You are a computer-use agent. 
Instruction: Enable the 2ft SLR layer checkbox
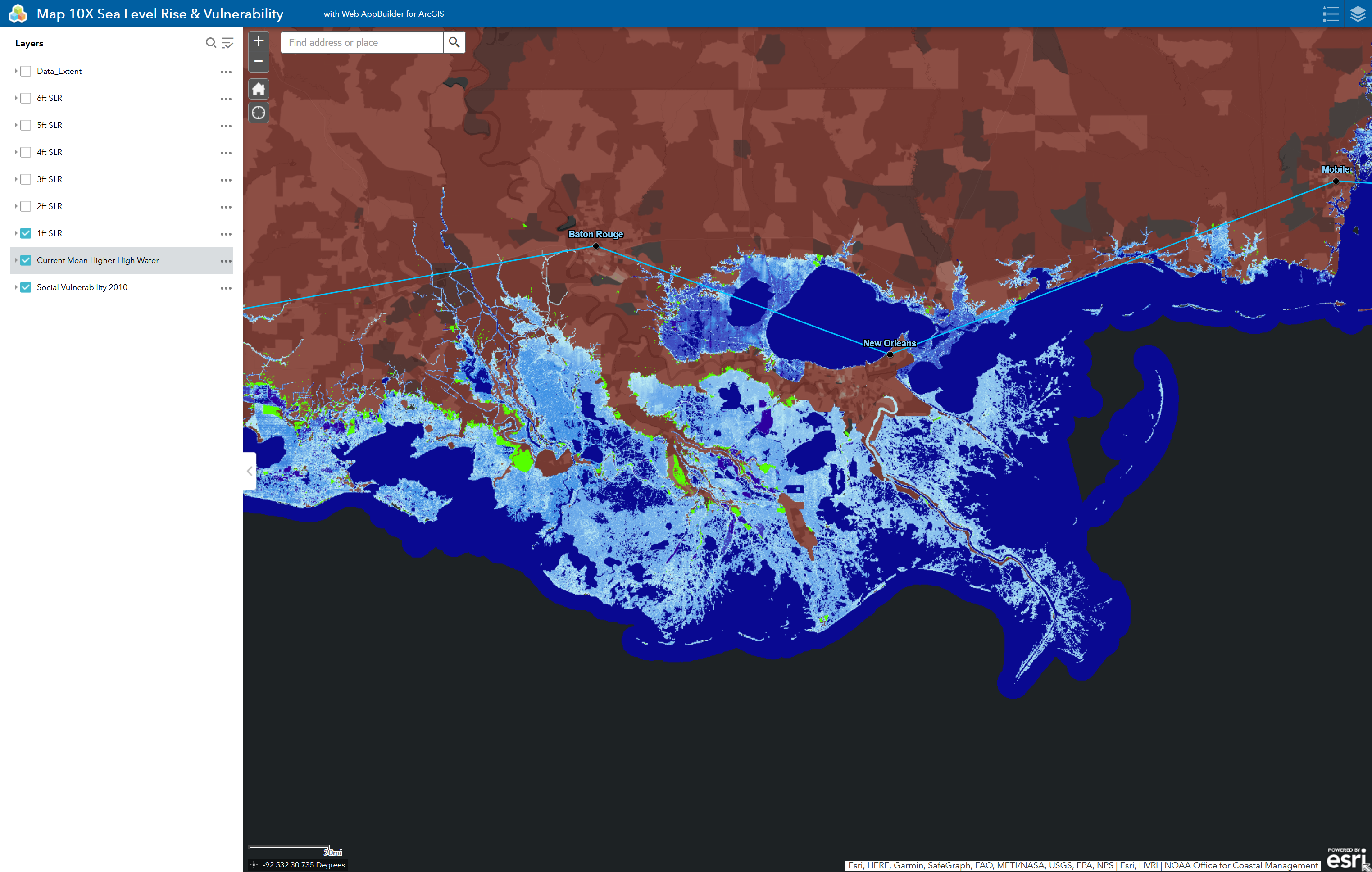click(26, 206)
